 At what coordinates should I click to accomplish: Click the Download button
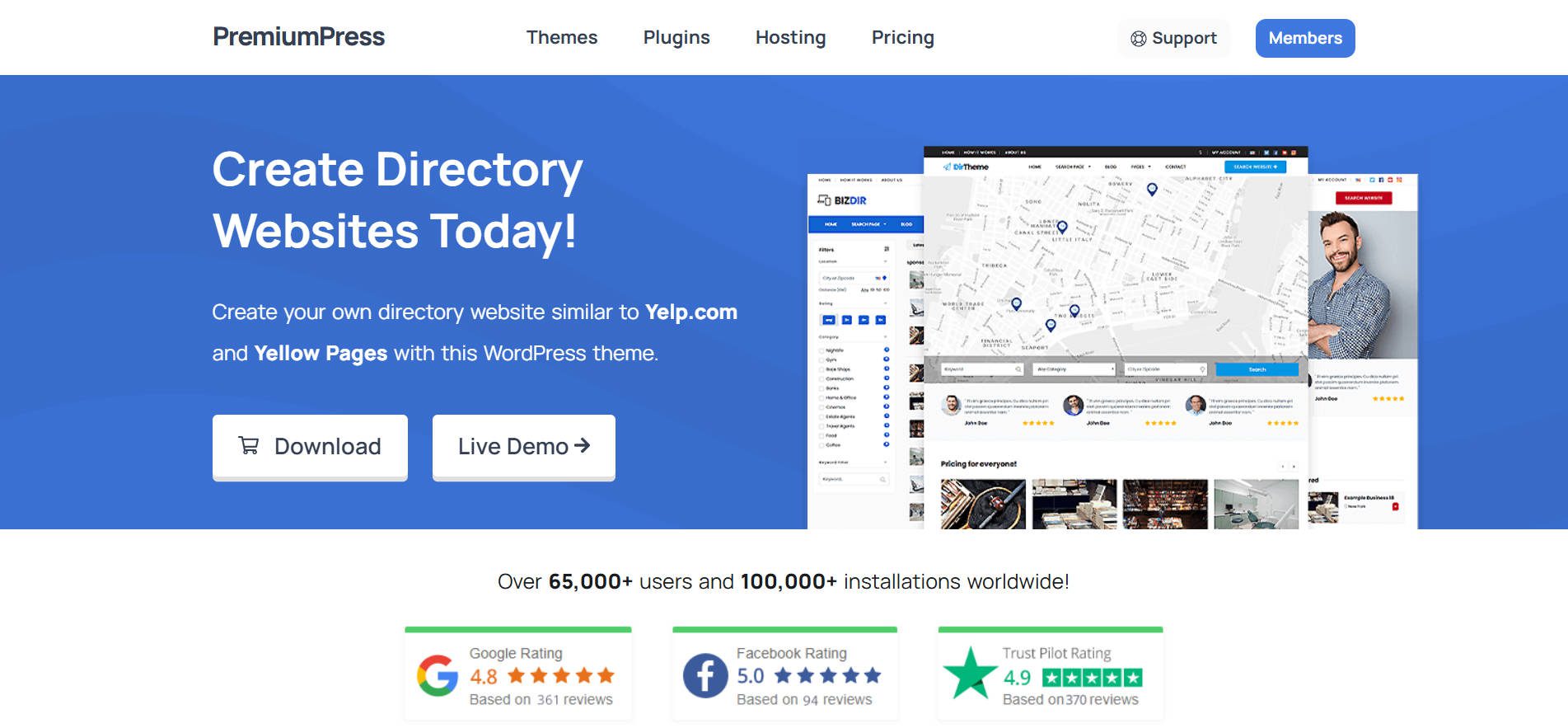point(310,447)
